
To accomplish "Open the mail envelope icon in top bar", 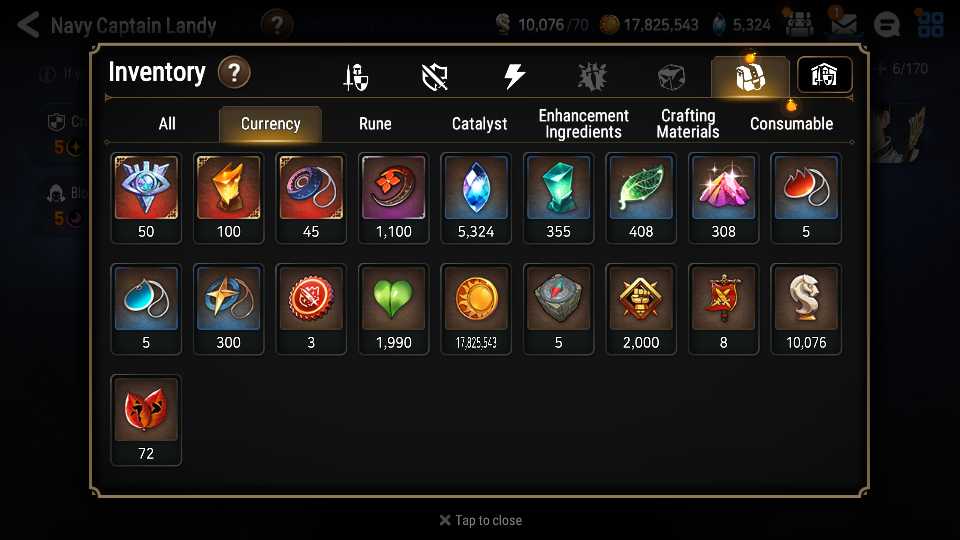I will tap(843, 25).
